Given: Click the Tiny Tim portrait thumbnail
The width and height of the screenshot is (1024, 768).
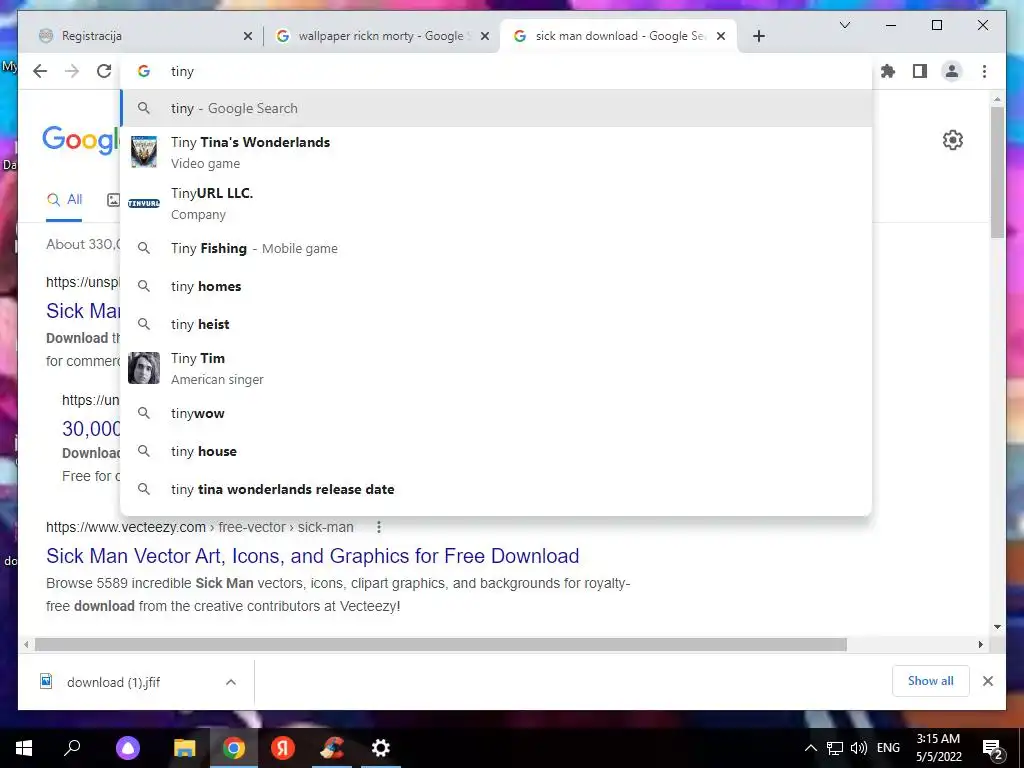Looking at the screenshot, I should (144, 368).
